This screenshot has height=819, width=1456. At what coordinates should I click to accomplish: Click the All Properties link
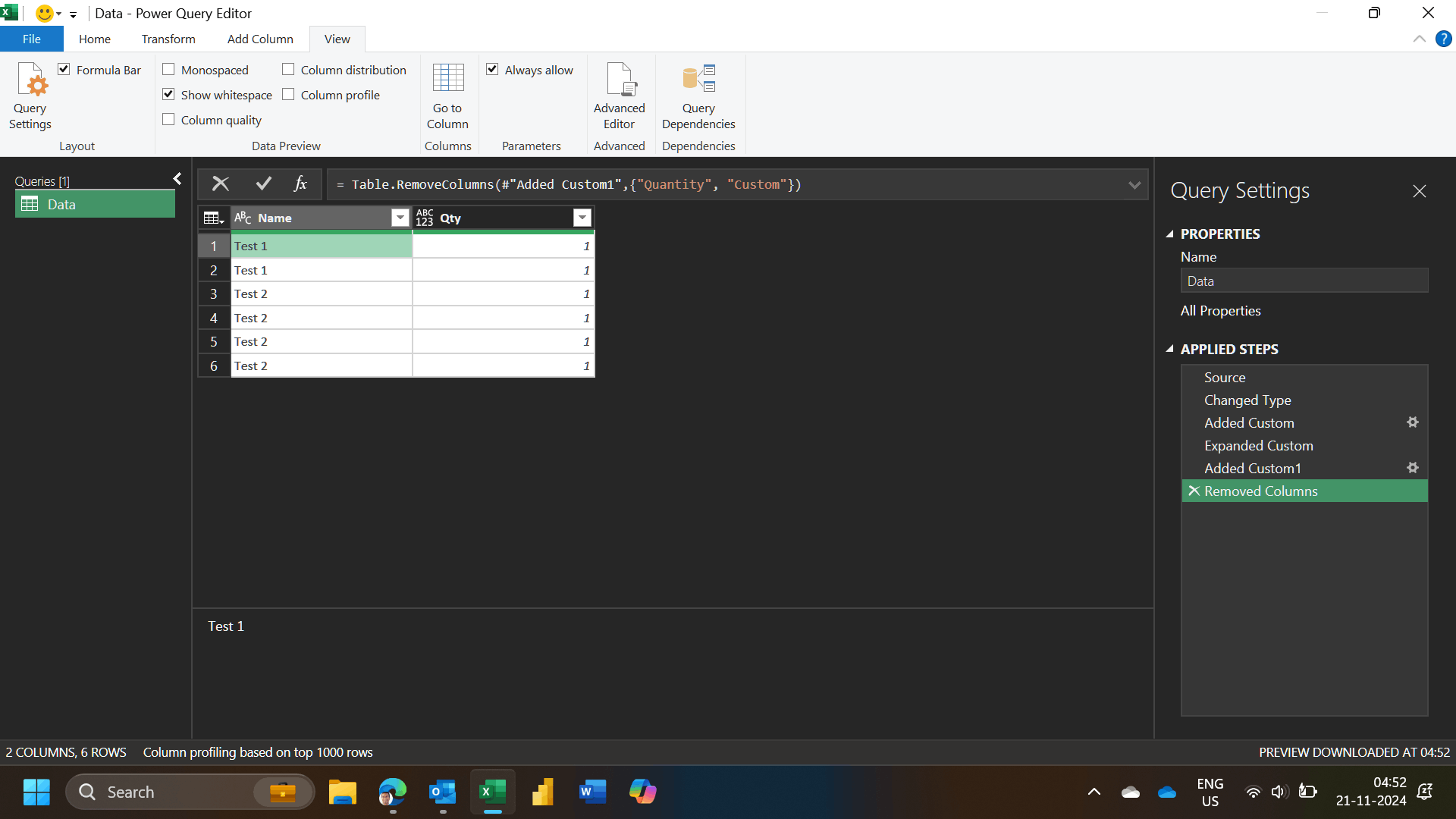pyautogui.click(x=1220, y=311)
